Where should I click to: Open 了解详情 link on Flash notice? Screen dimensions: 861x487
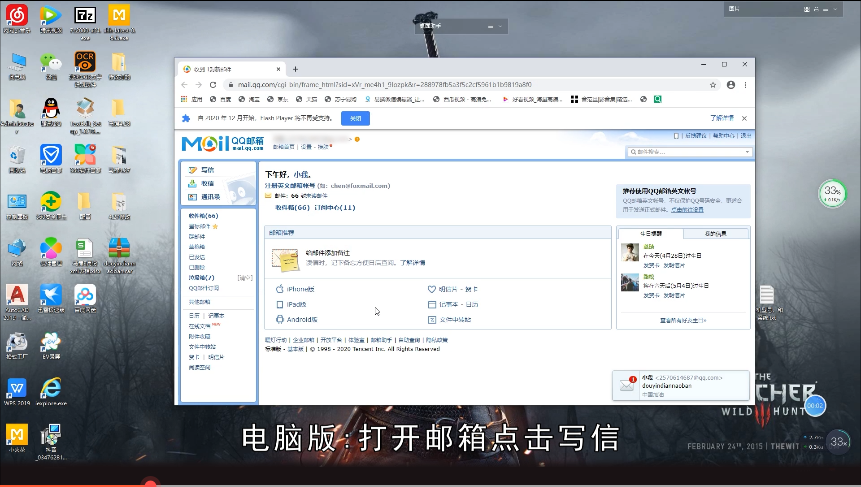[722, 119]
